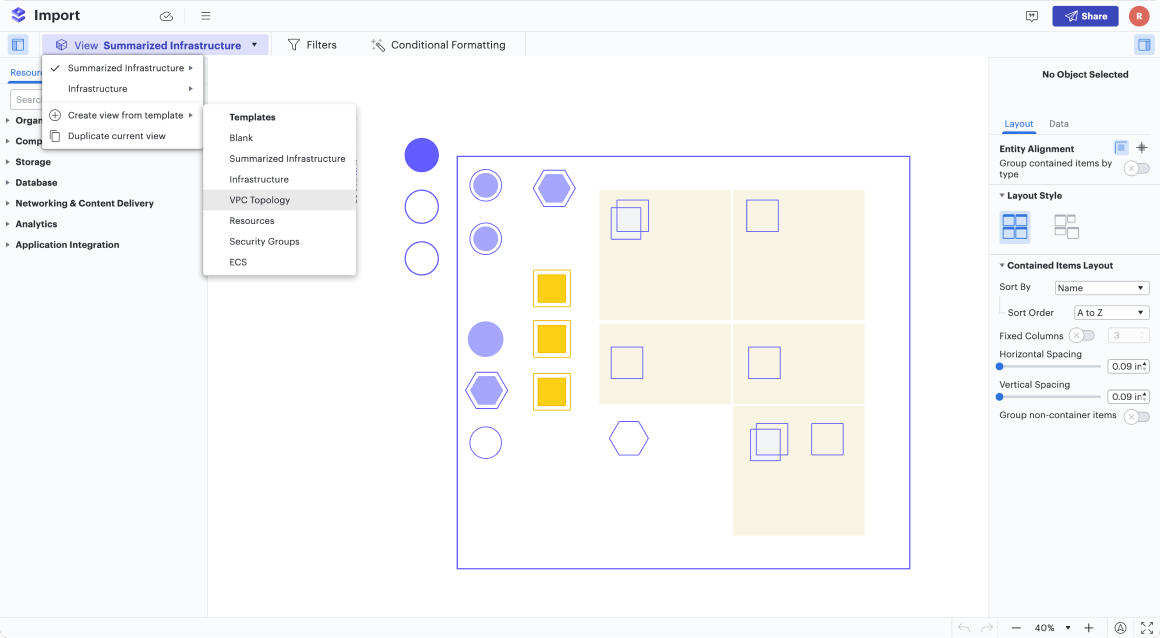Select the solid purple circle on canvas
The width and height of the screenshot is (1160, 638).
pyautogui.click(x=422, y=155)
